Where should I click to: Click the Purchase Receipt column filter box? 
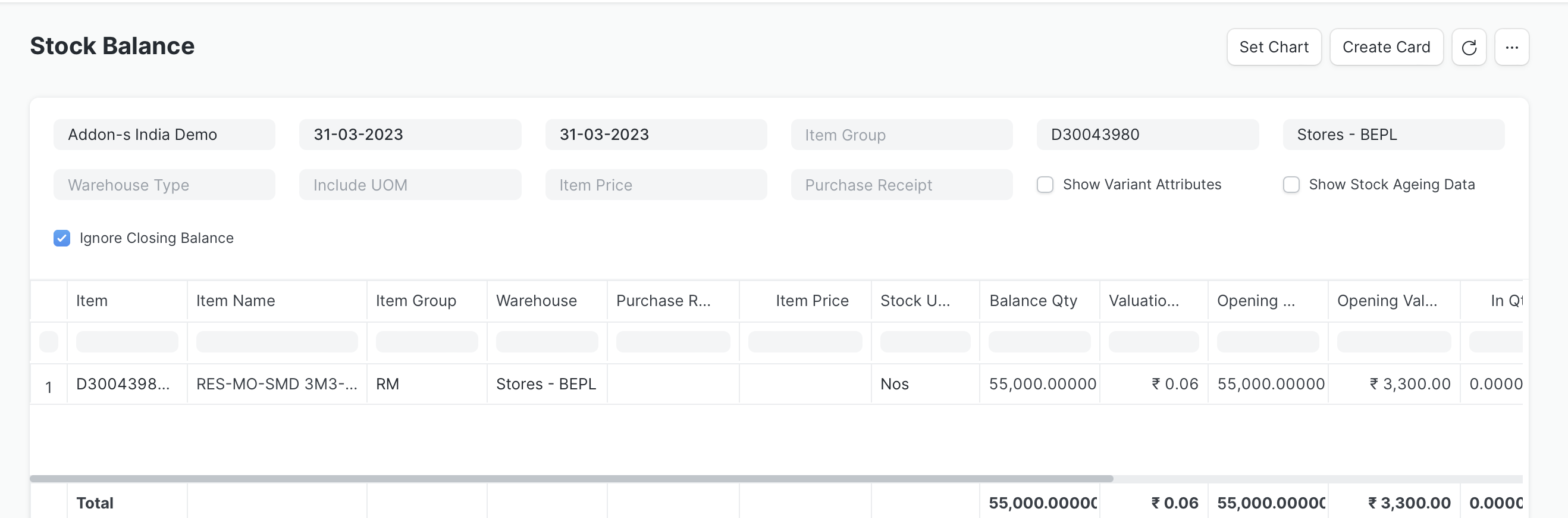tap(673, 341)
